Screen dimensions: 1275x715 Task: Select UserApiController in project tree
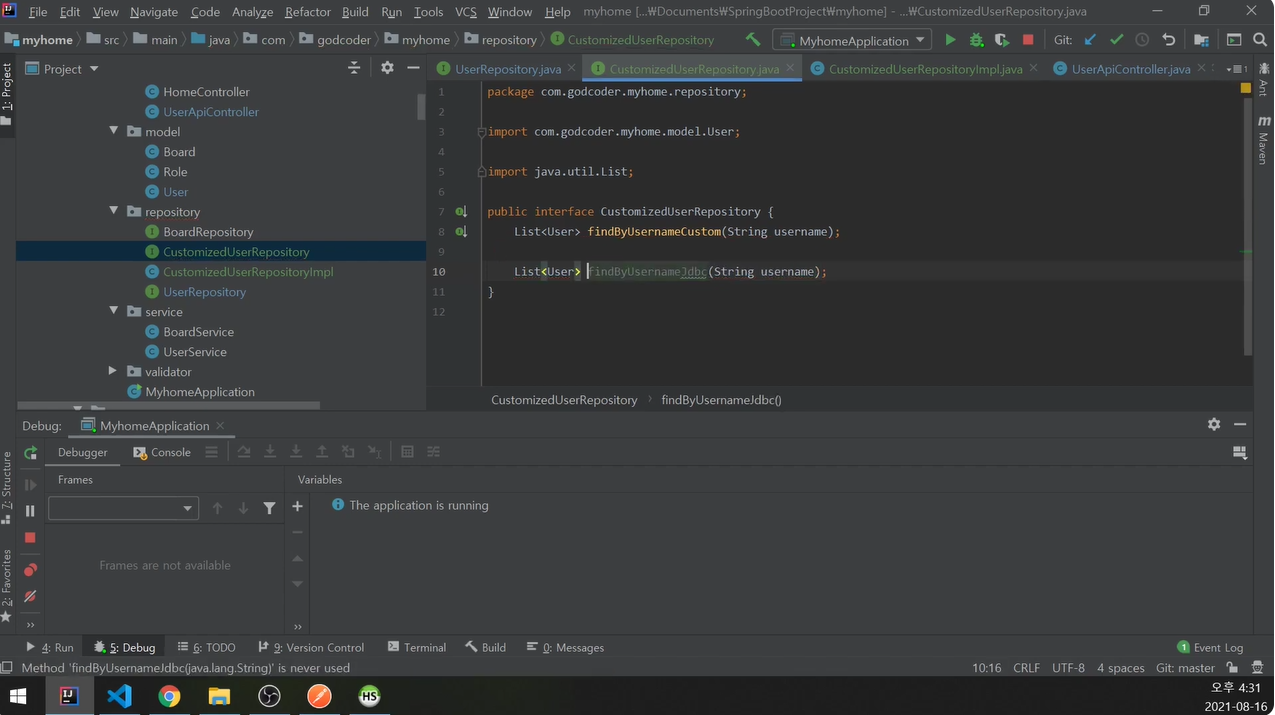coord(211,111)
